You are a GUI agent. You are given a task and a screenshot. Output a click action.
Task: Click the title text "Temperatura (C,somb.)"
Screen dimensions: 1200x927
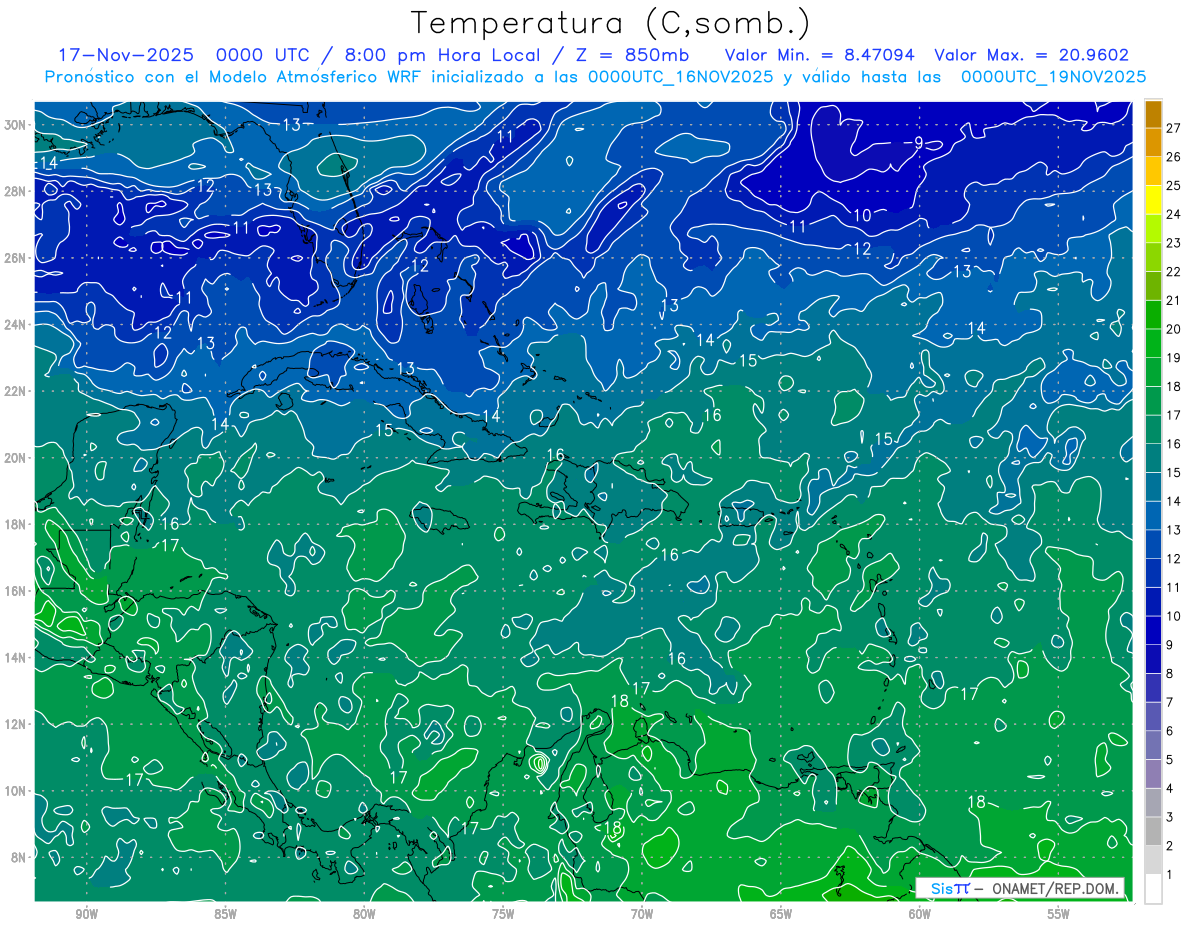tap(610, 23)
